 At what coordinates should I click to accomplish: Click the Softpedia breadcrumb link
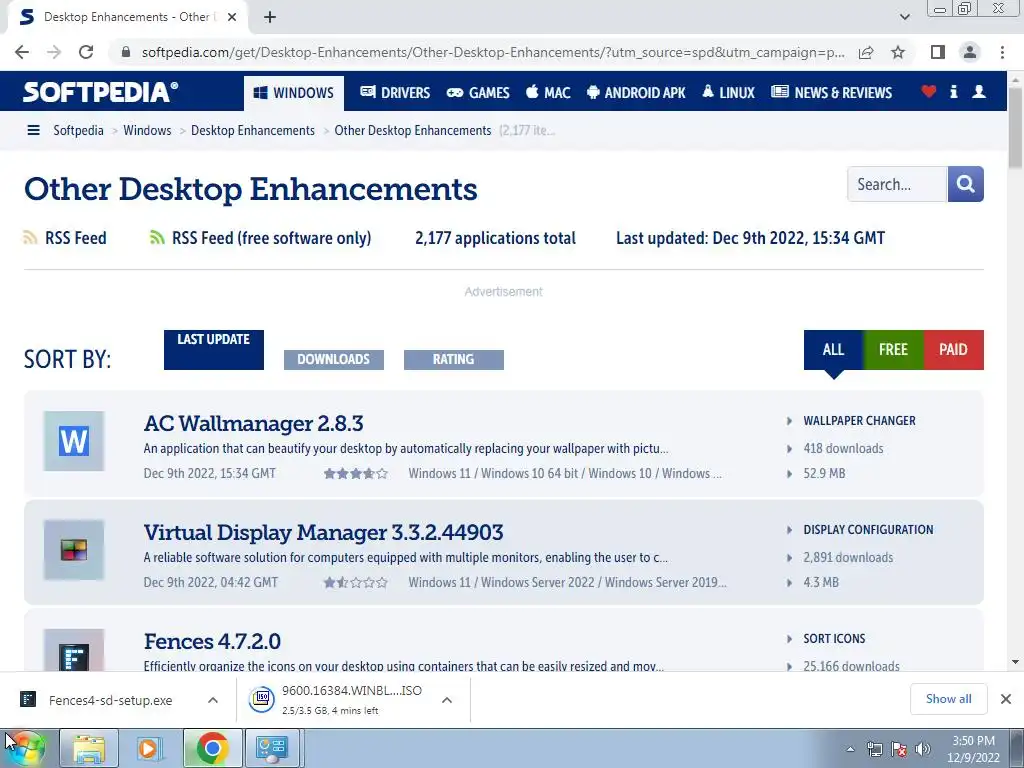point(78,131)
